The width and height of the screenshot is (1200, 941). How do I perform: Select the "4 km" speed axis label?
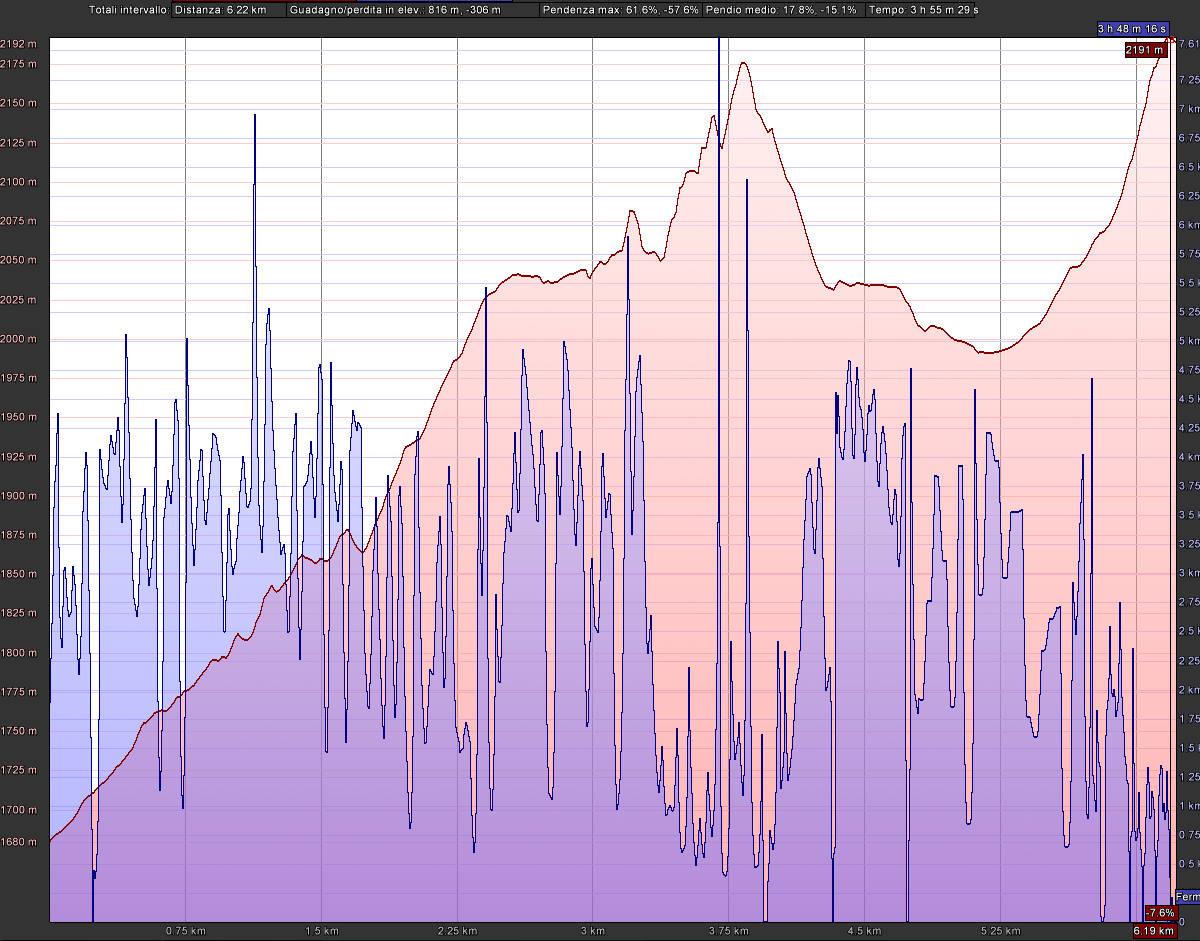1189,457
